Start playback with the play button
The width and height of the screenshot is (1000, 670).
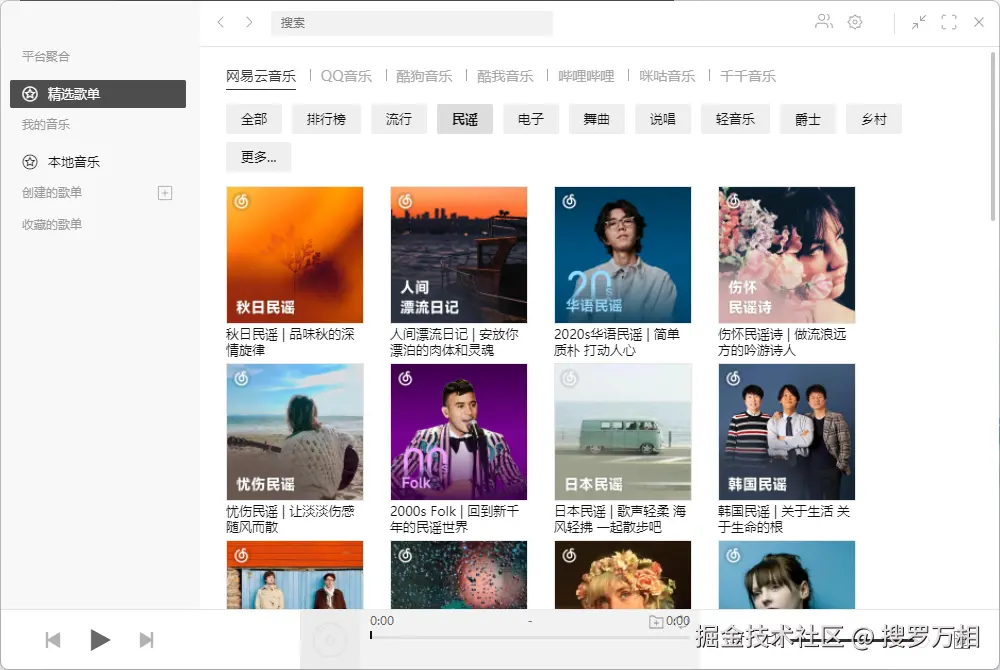[99, 639]
